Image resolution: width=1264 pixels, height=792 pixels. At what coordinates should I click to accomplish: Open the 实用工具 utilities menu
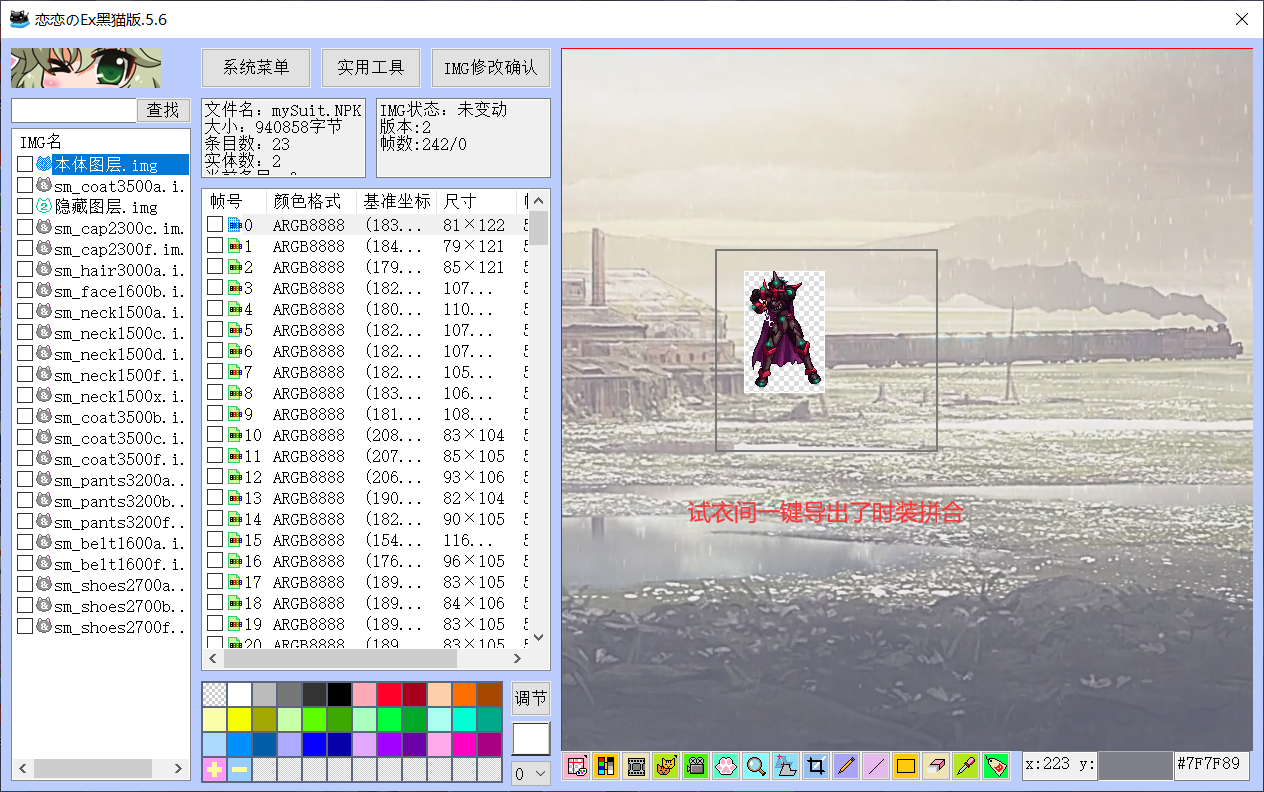[x=371, y=68]
